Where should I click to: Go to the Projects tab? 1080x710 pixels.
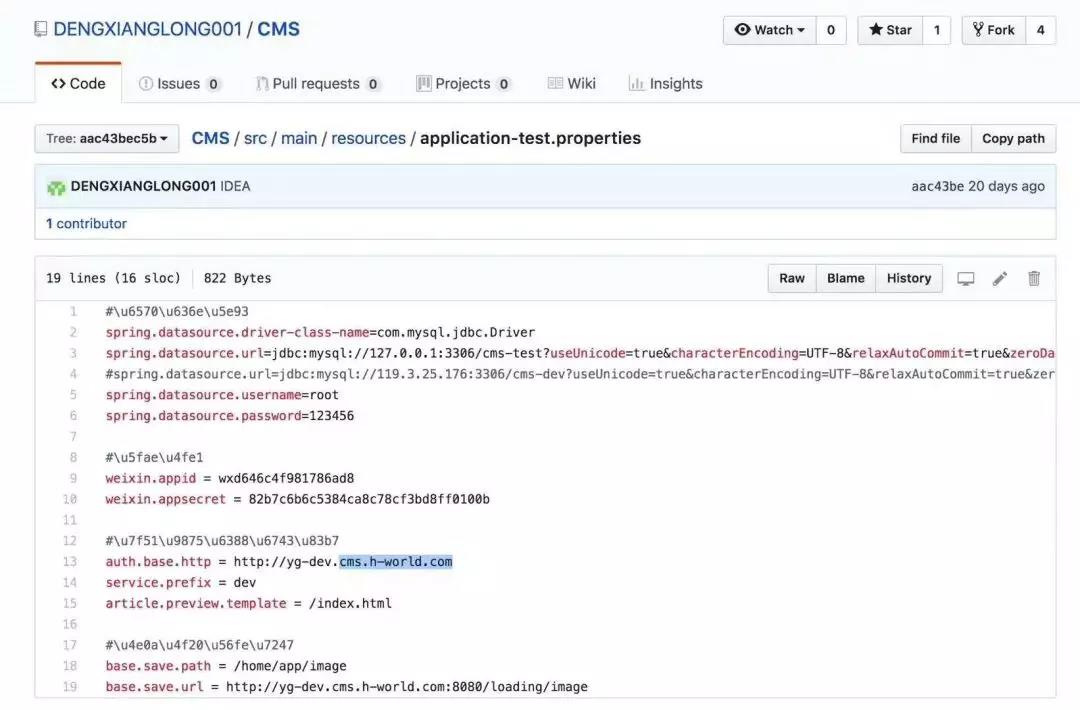pos(463,84)
